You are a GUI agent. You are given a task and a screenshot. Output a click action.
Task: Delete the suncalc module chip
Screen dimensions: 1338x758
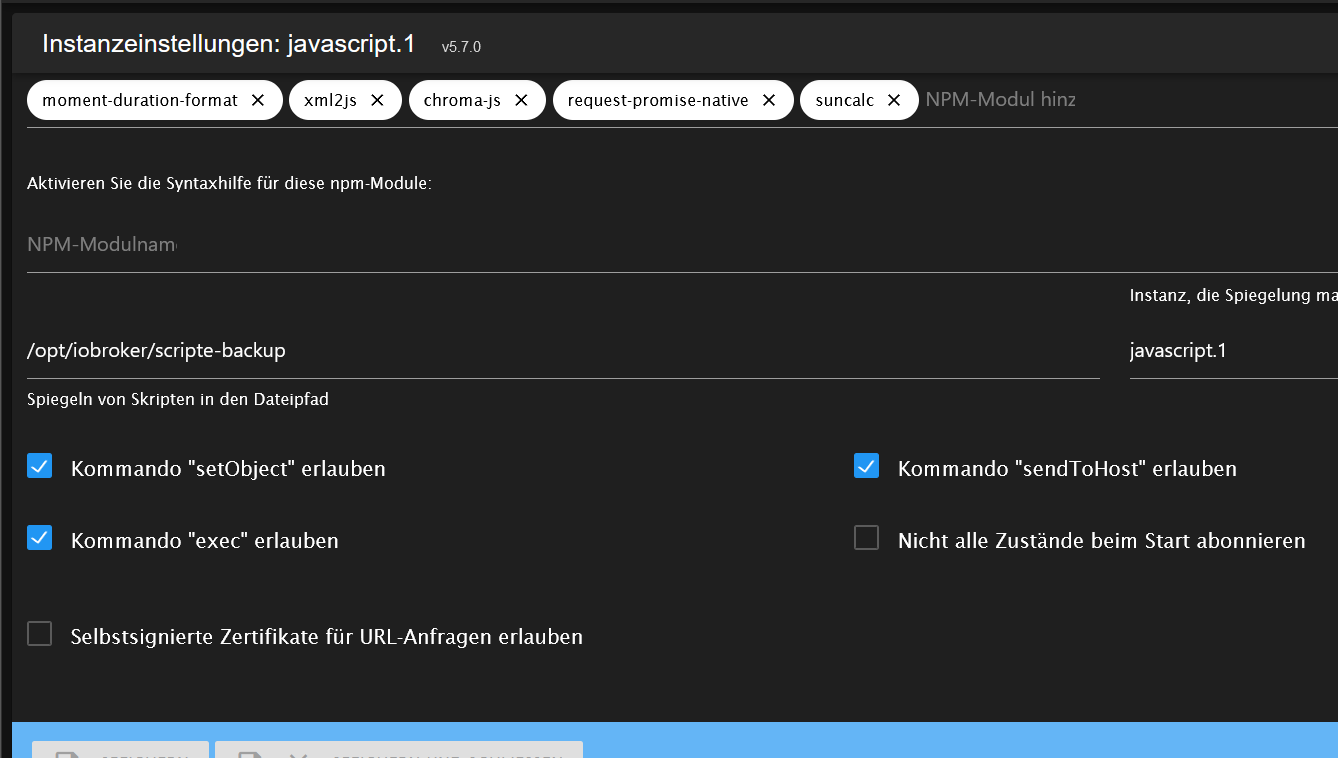point(894,100)
